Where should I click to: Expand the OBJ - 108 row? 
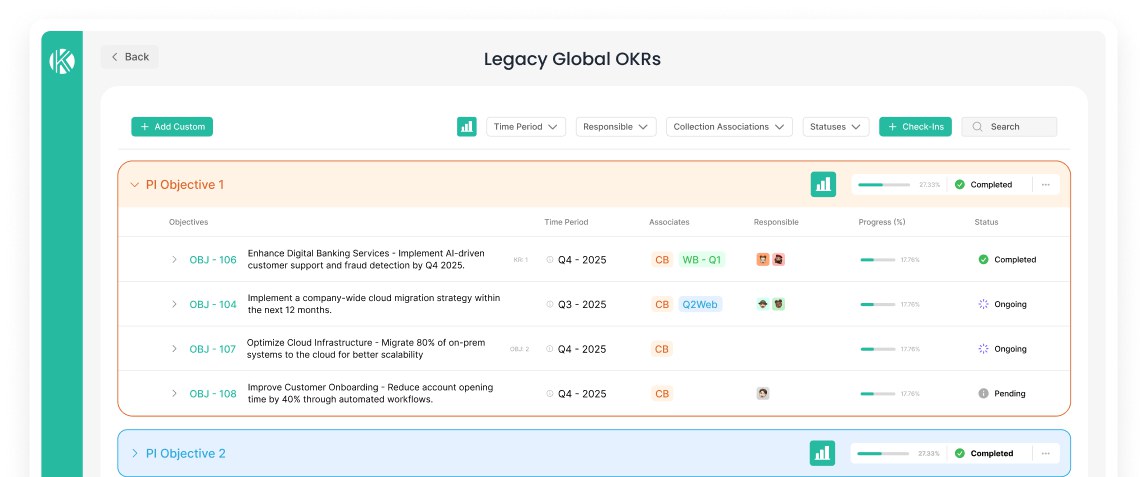tap(174, 394)
